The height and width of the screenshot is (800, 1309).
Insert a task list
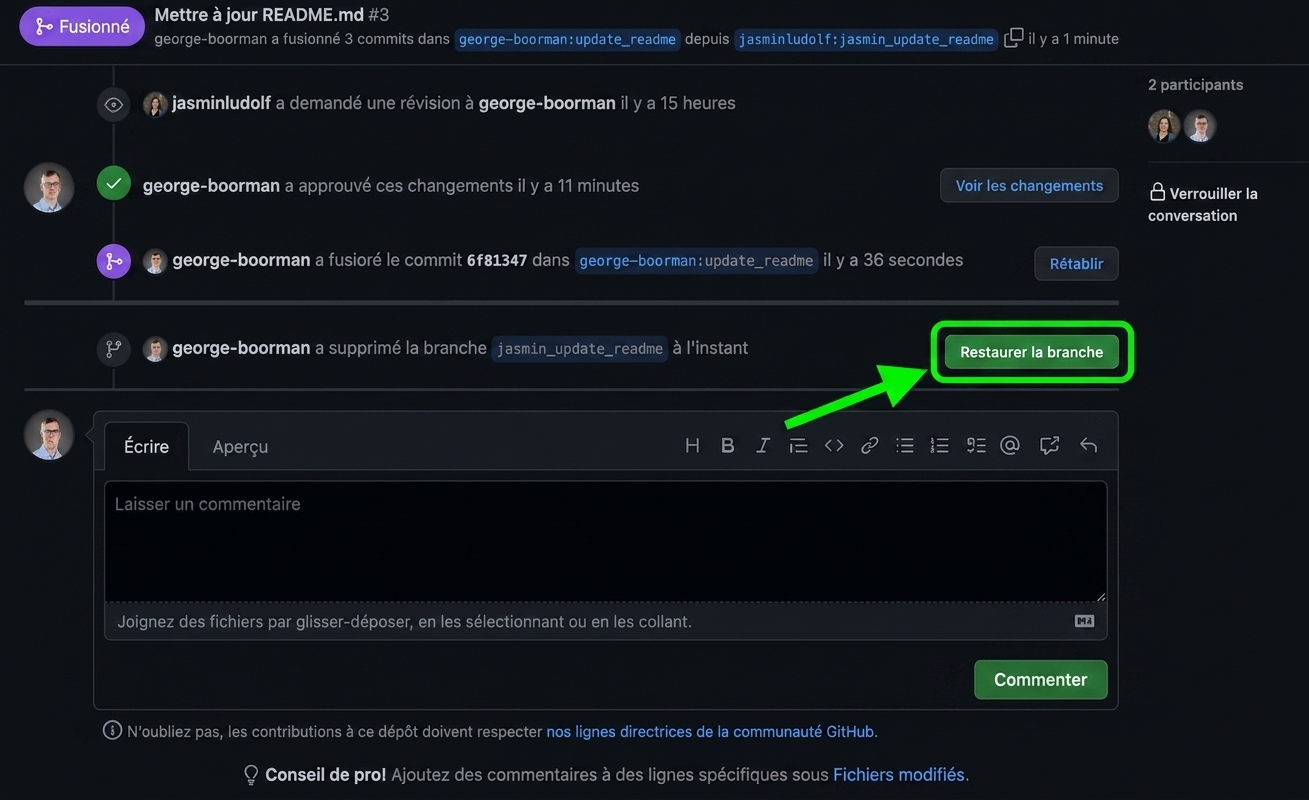click(x=976, y=446)
